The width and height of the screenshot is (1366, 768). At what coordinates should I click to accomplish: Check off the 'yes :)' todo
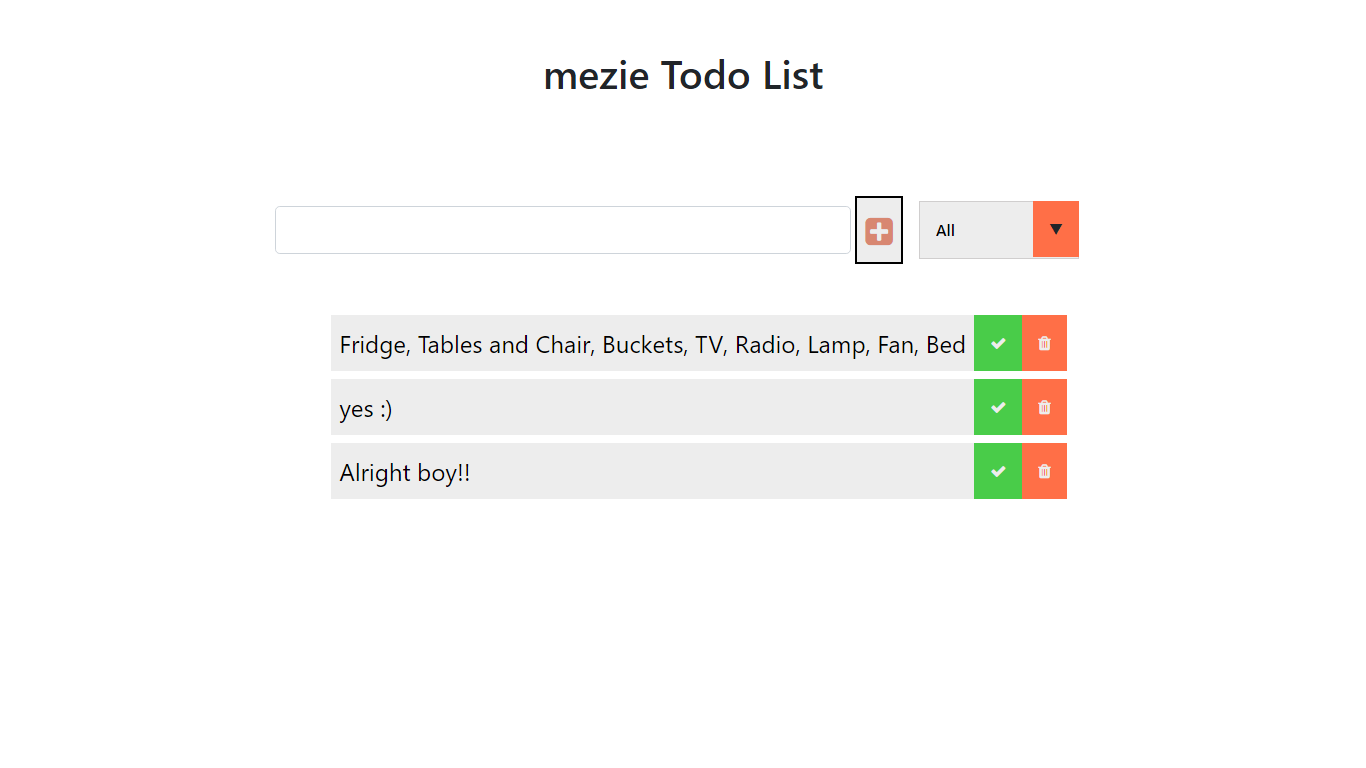point(998,407)
